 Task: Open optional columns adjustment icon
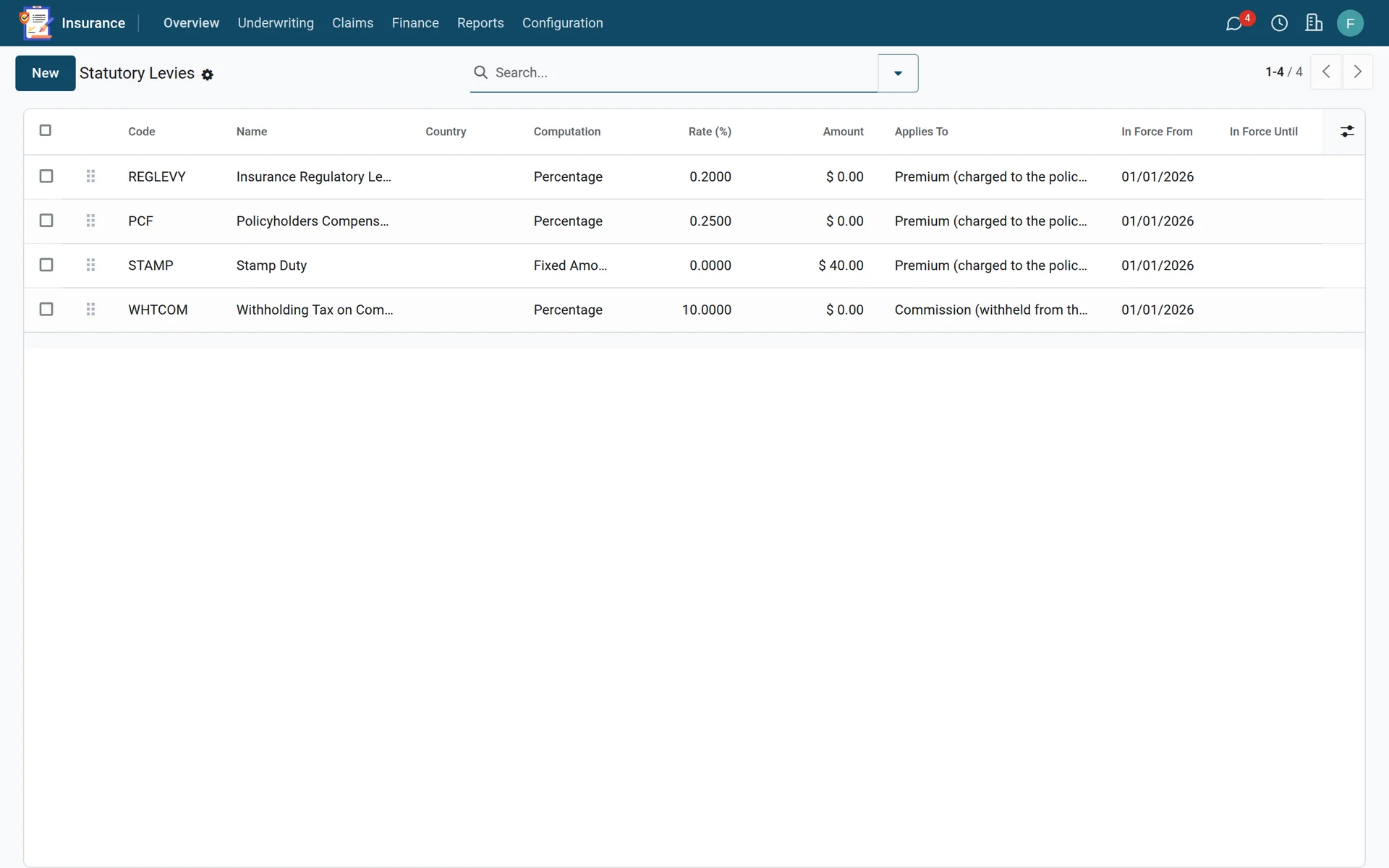coord(1347,131)
